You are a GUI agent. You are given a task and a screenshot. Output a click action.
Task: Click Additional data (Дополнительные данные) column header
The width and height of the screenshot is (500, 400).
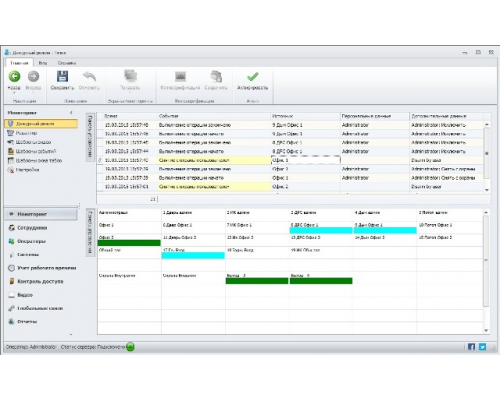click(x=446, y=116)
